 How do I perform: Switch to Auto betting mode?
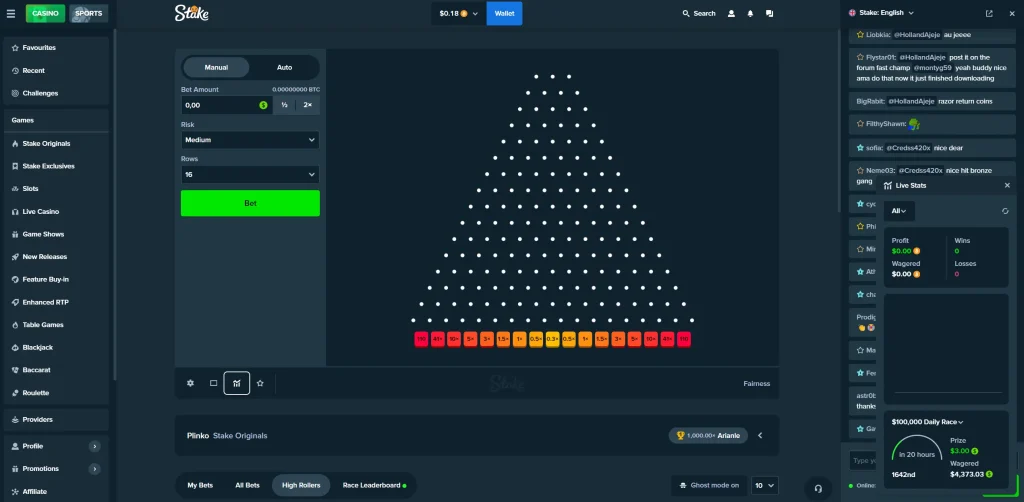[x=284, y=67]
